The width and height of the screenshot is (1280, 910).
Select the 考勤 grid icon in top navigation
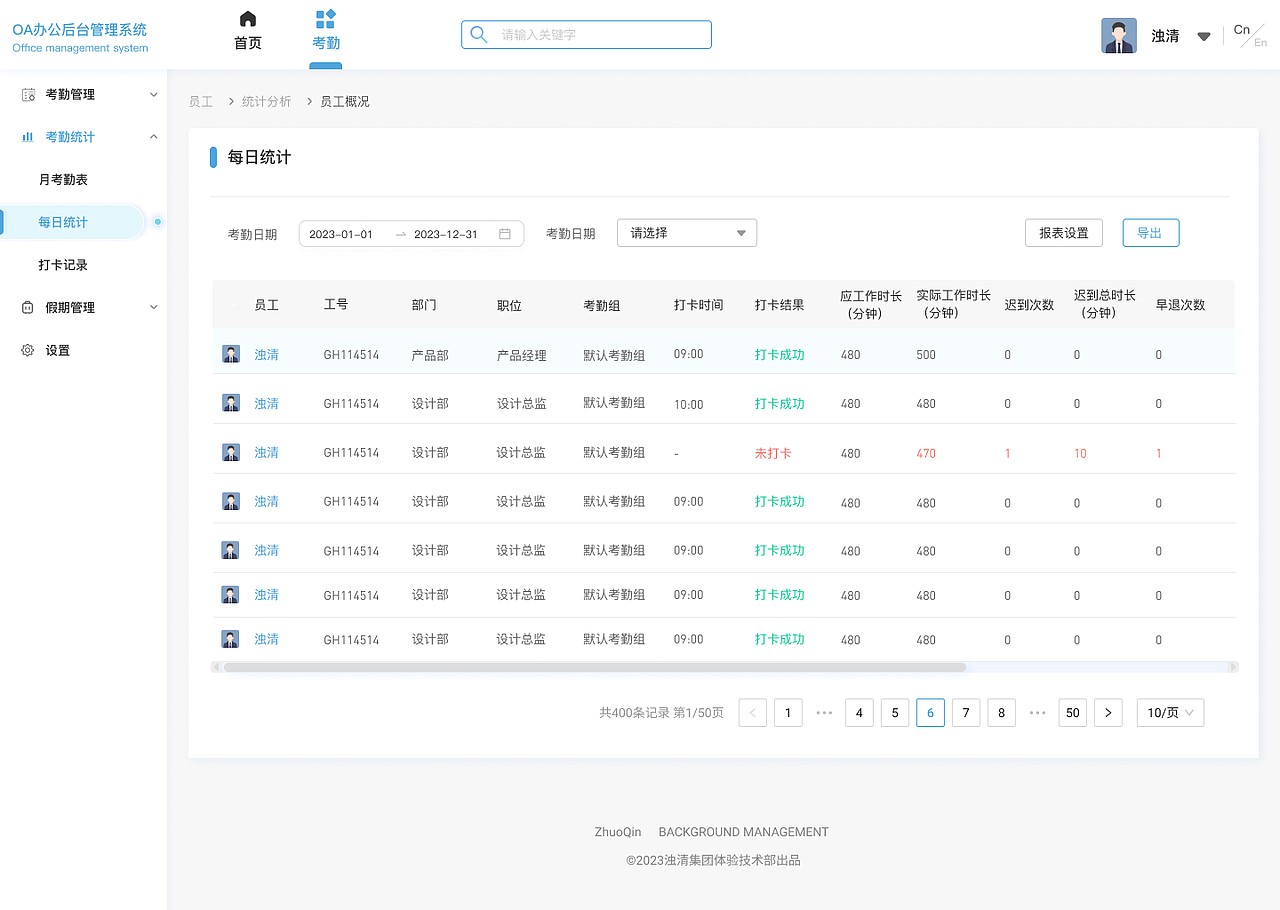pos(325,18)
